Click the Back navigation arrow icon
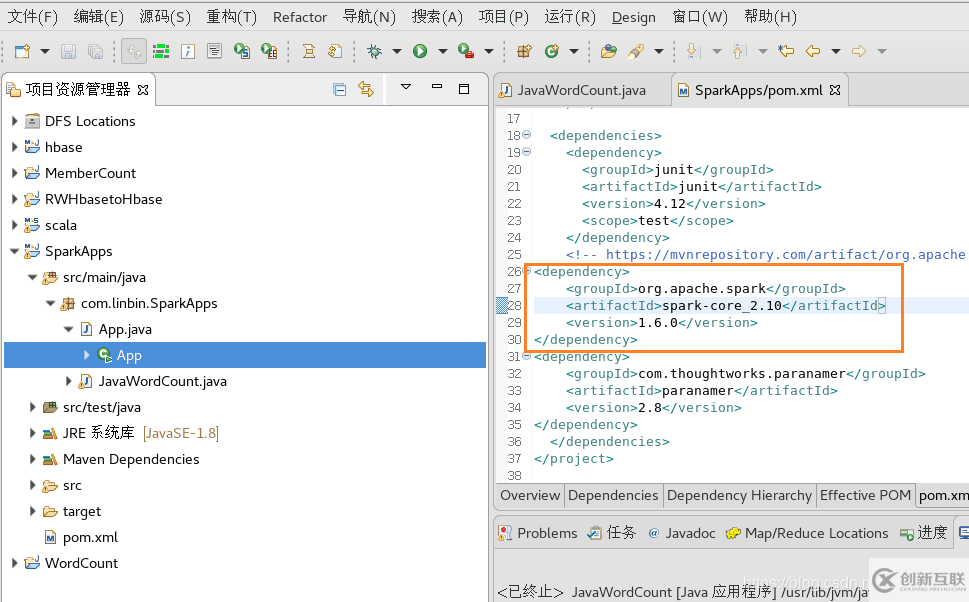Image resolution: width=969 pixels, height=602 pixels. 813,51
